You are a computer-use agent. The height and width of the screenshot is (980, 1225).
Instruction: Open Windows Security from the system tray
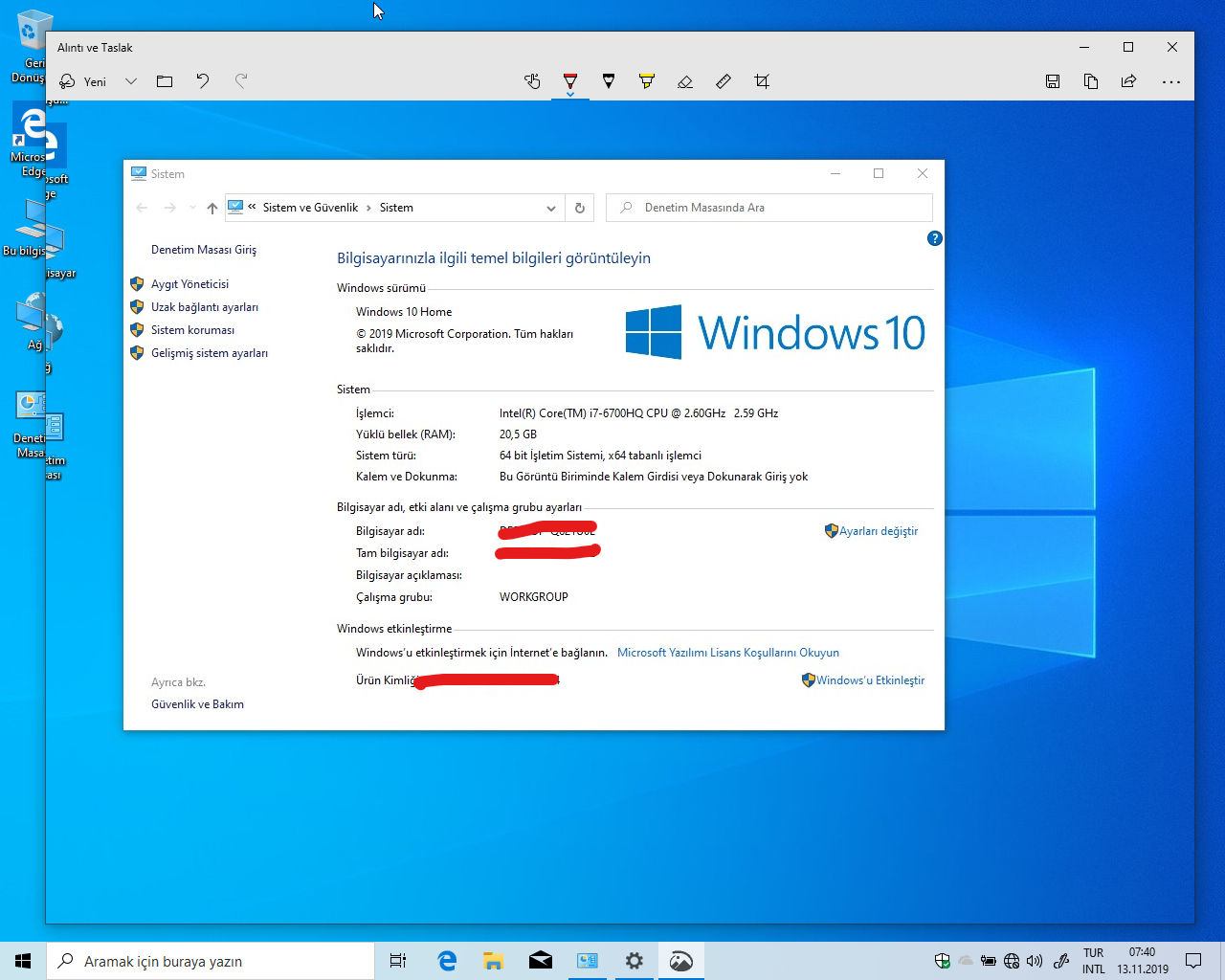pyautogui.click(x=943, y=961)
